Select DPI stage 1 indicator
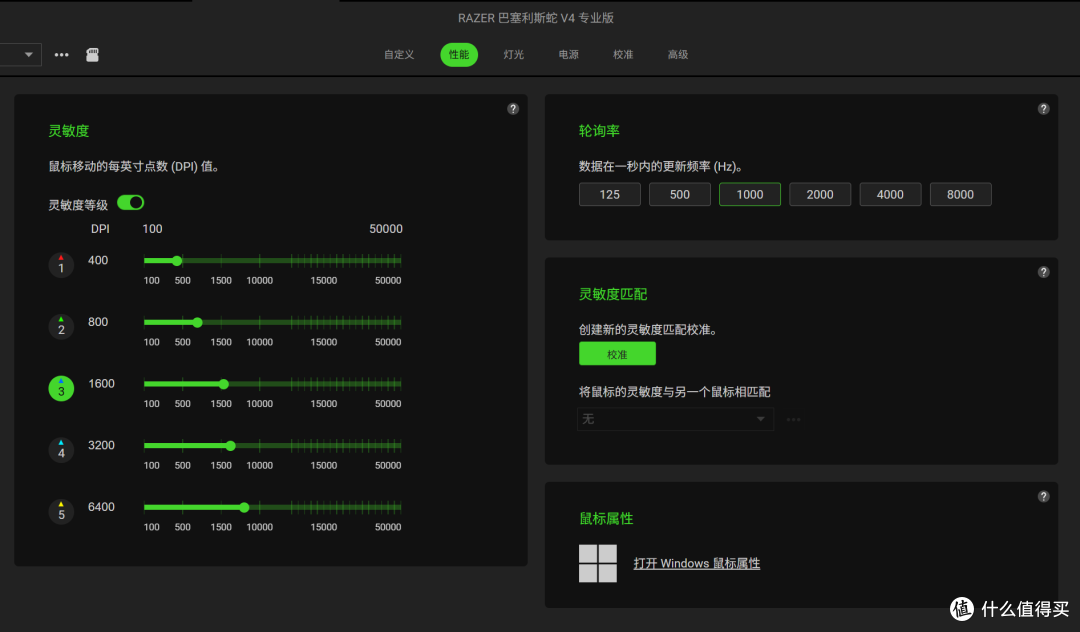Viewport: 1080px width, 632px height. click(x=61, y=265)
